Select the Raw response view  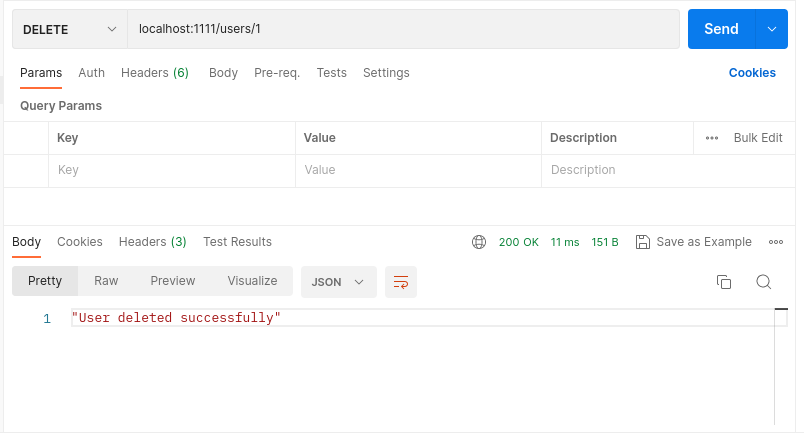tap(106, 281)
